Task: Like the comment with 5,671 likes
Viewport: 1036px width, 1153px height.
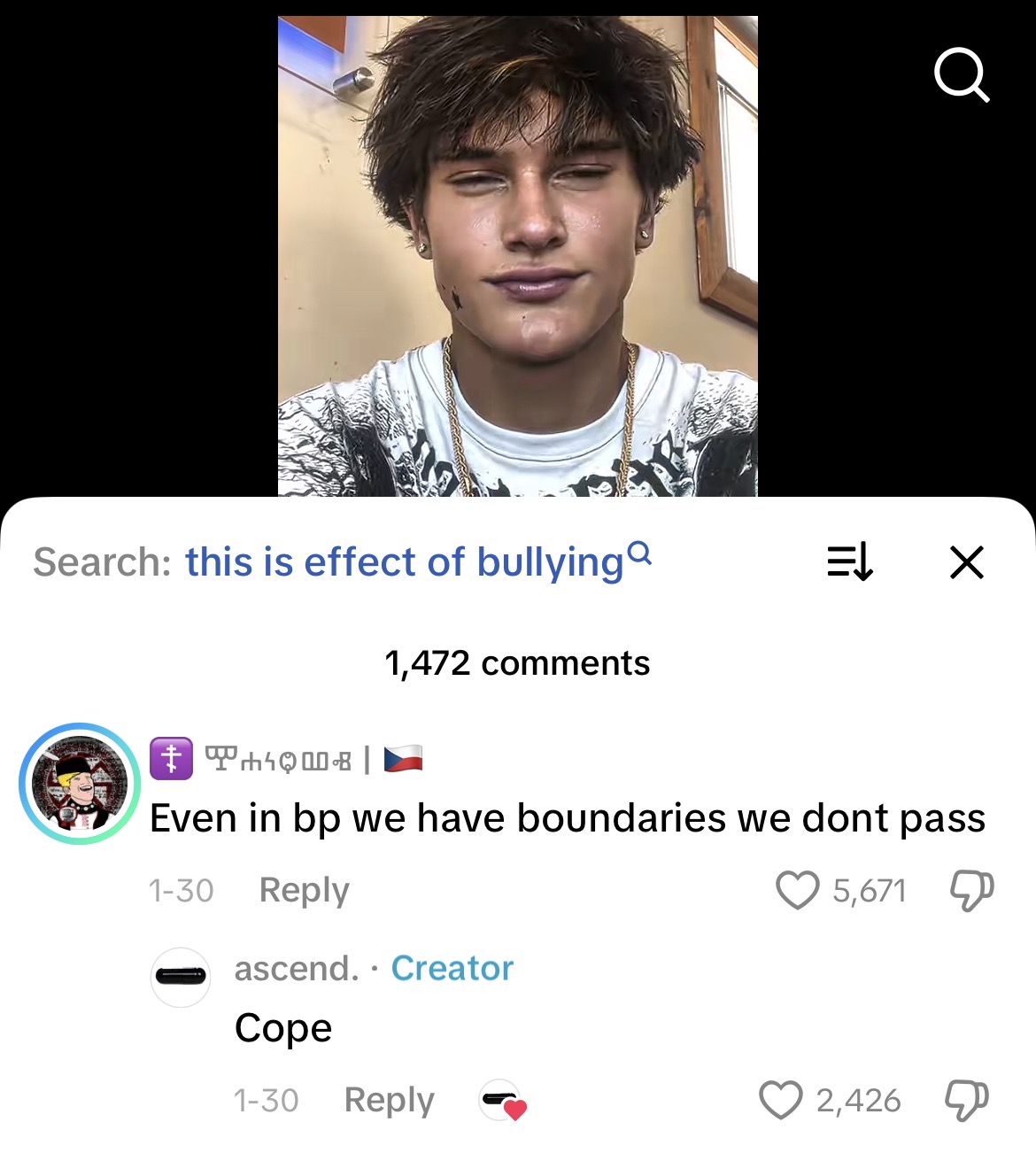Action: [x=798, y=890]
